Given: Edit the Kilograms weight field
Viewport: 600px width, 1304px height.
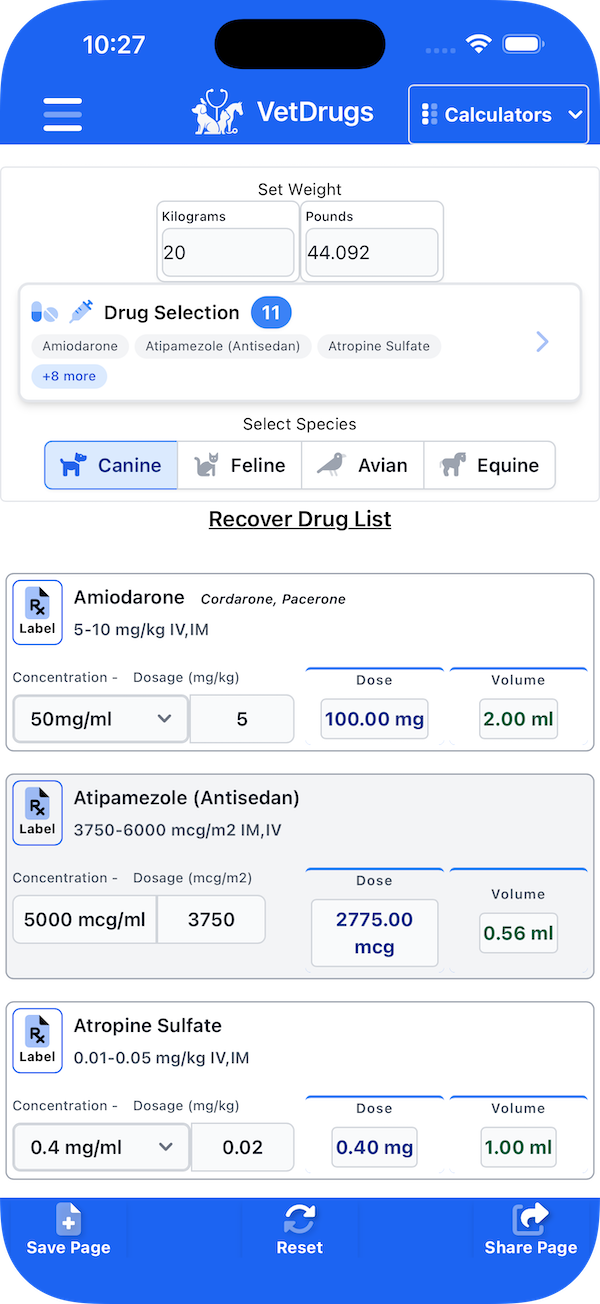Looking at the screenshot, I should [x=228, y=253].
